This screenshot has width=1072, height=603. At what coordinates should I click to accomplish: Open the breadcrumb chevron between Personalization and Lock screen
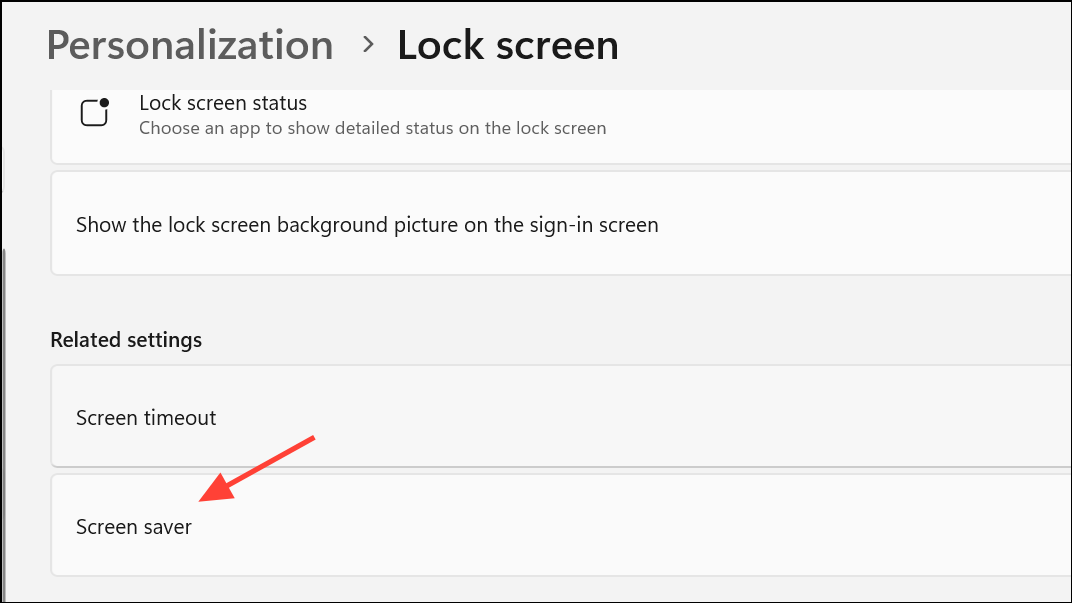tap(367, 45)
